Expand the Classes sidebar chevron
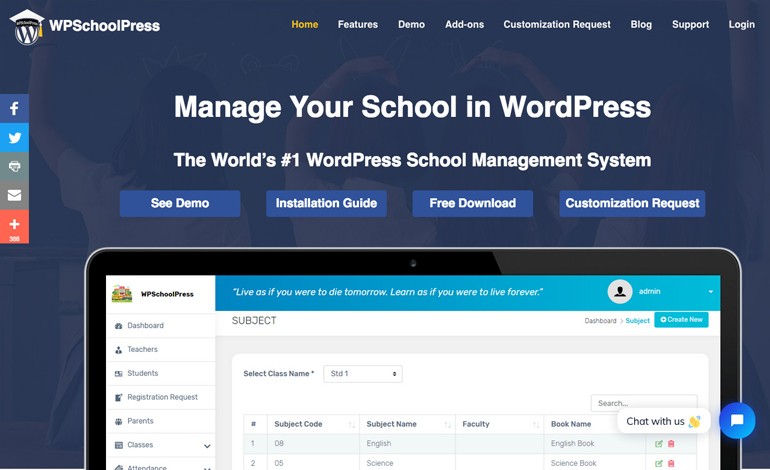770x470 pixels. [207, 446]
